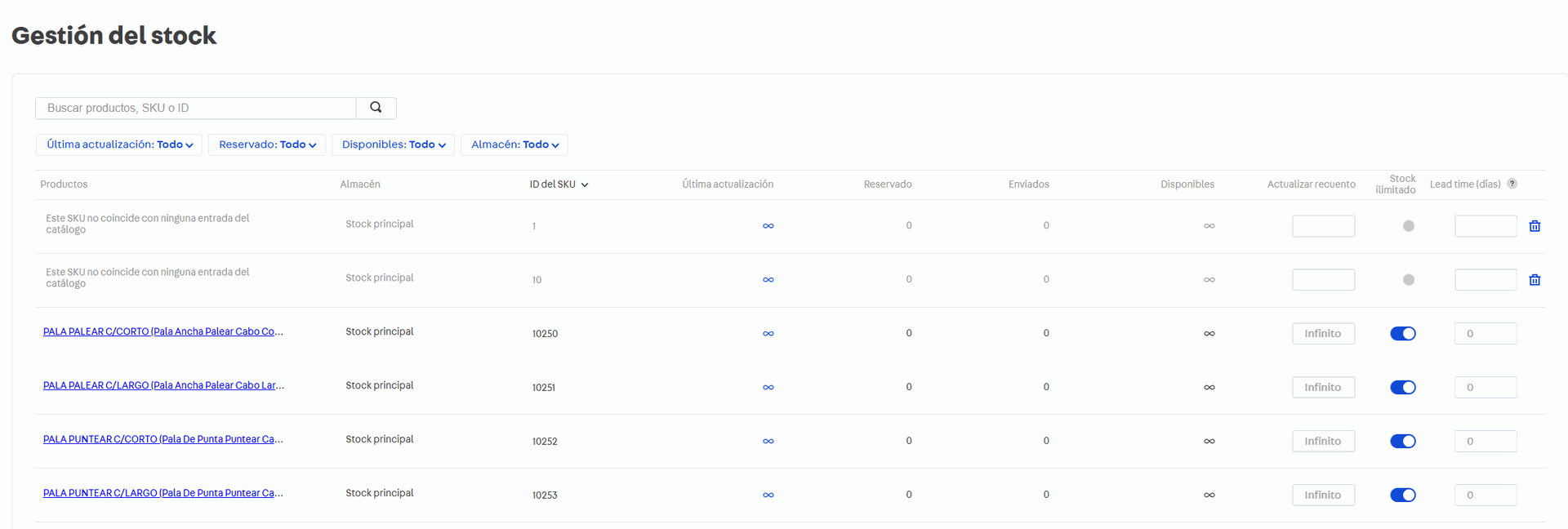Toggle unlimited stock for SKU 10251

click(x=1402, y=388)
